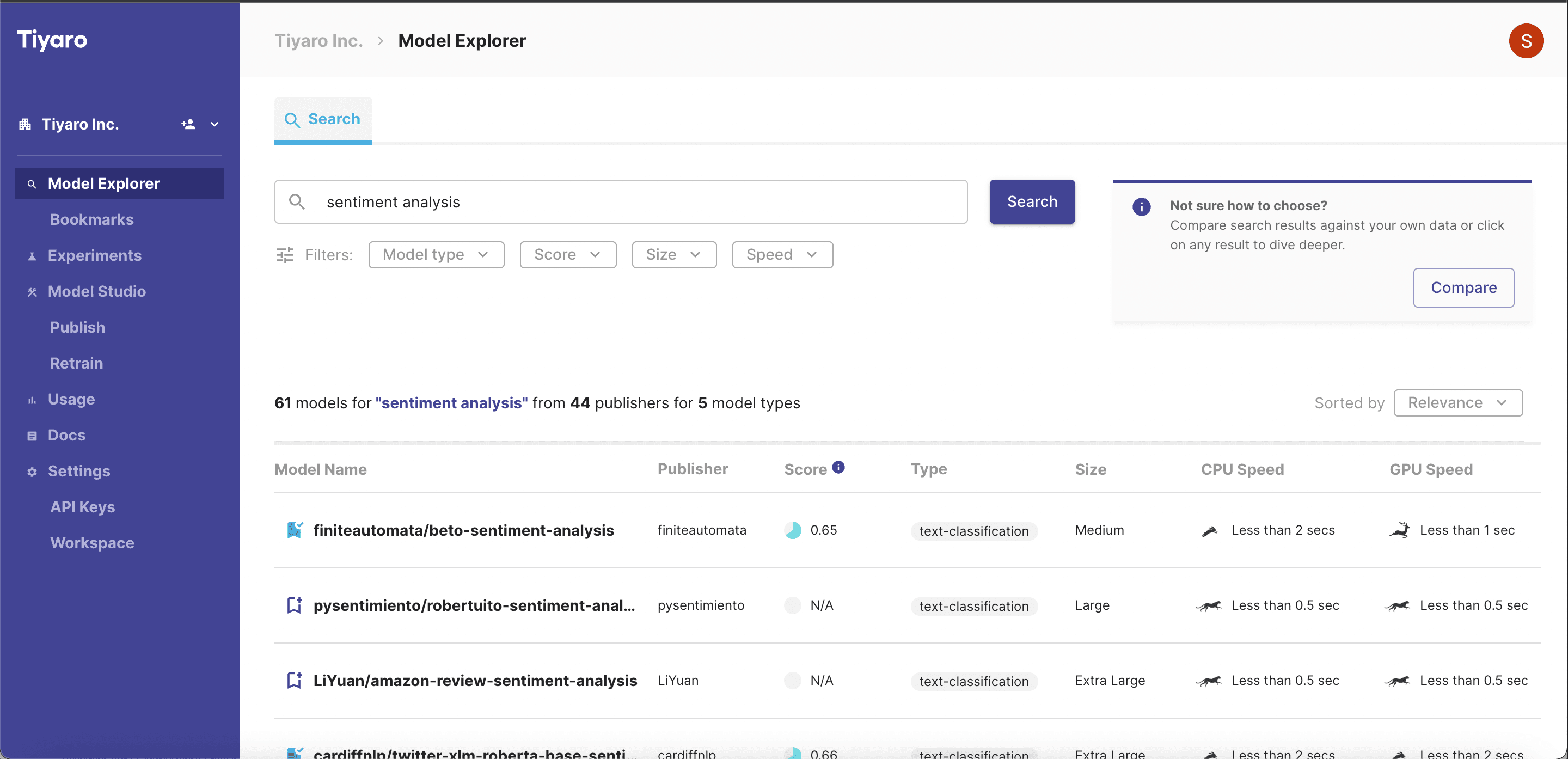Screen dimensions: 1568x759
Task: Click the Docs document icon
Action: coord(32,436)
